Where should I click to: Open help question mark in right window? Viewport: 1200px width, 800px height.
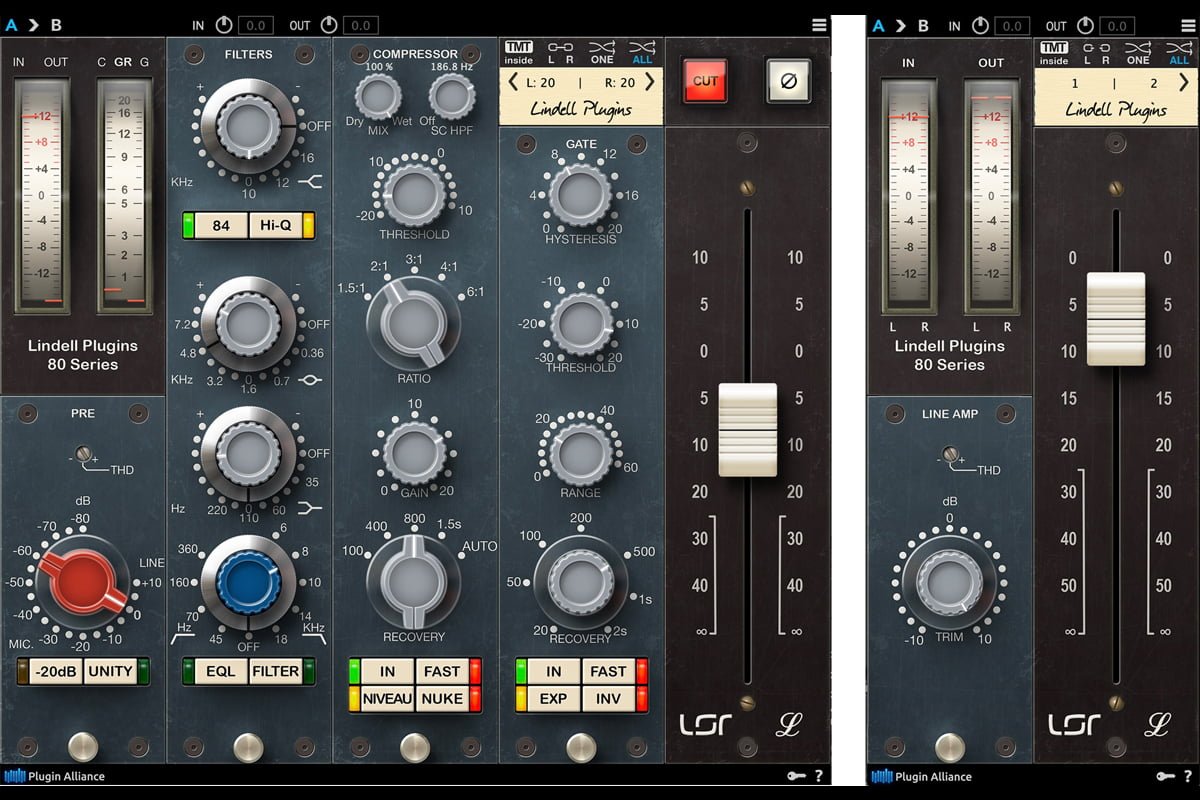[1187, 776]
